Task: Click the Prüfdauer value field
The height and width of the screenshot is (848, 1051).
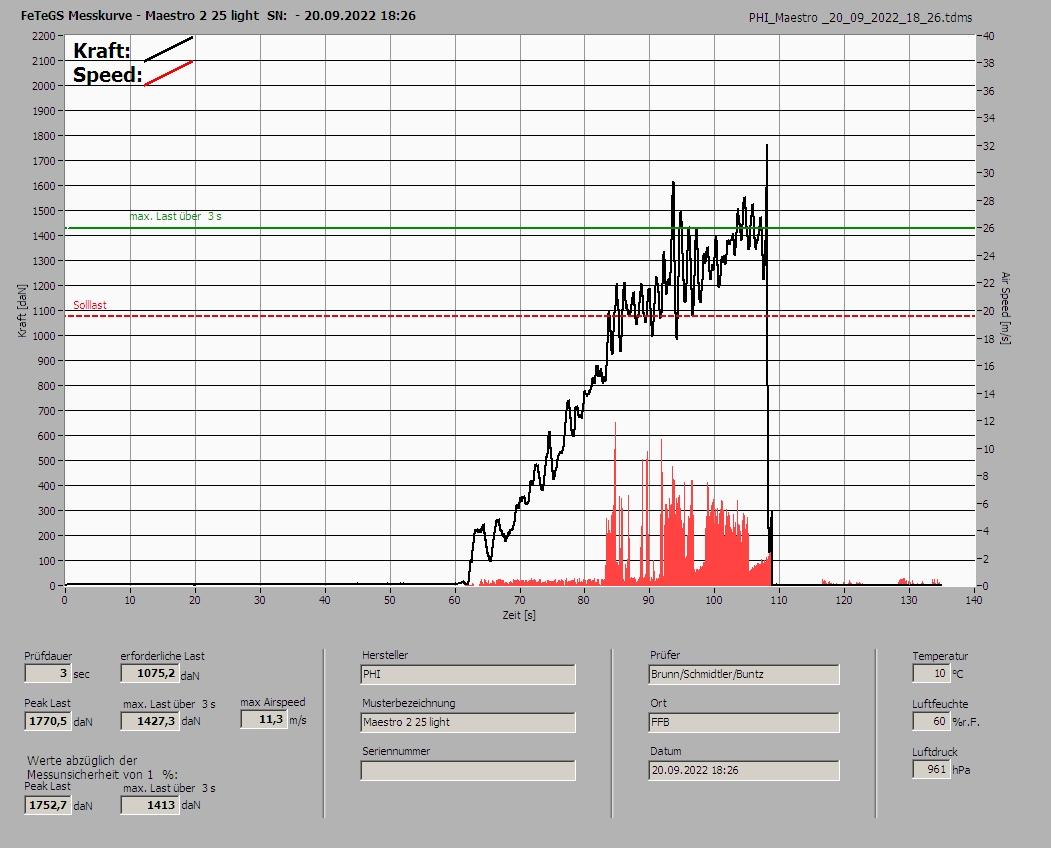Action: (x=48, y=673)
